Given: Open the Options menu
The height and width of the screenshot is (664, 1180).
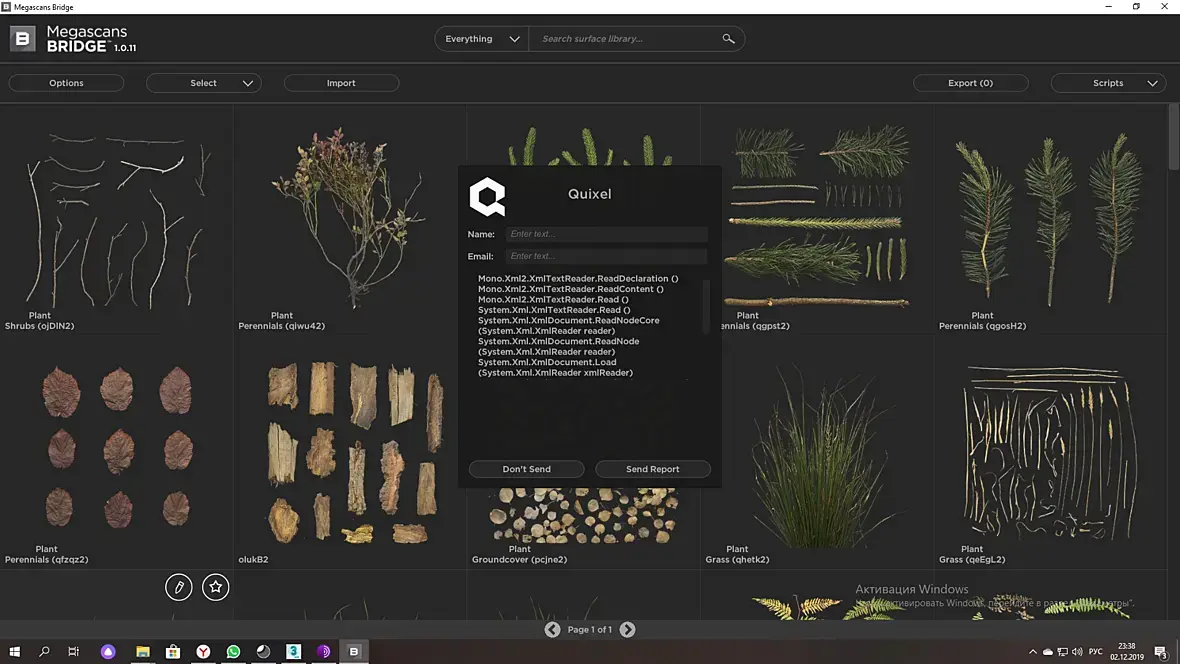Looking at the screenshot, I should tap(66, 83).
